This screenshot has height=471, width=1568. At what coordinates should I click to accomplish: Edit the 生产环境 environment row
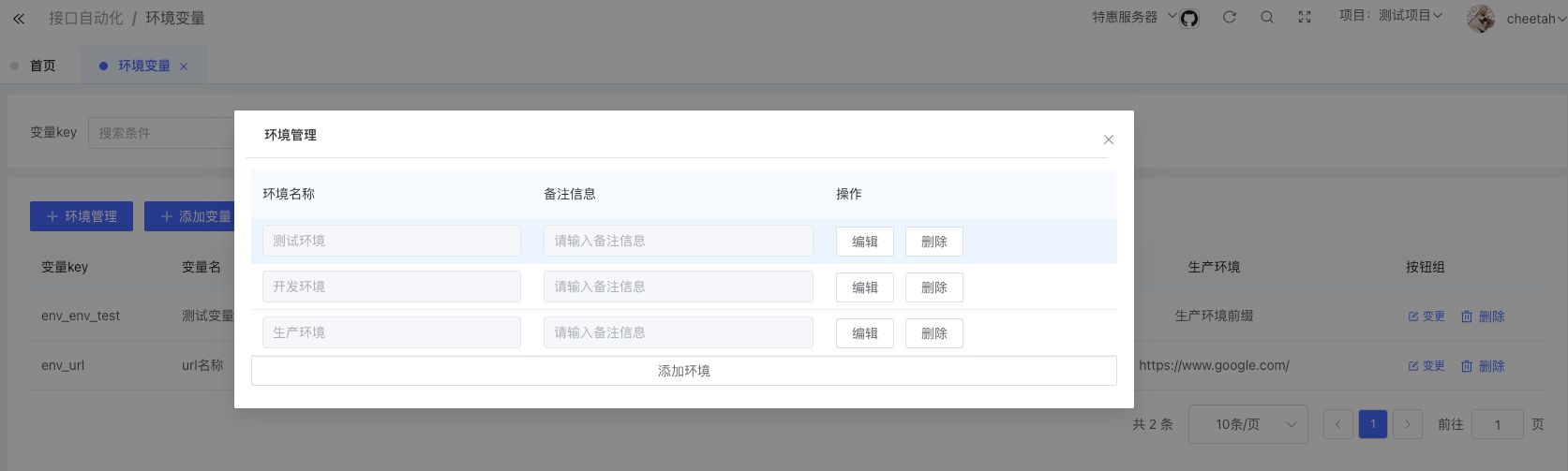pyautogui.click(x=864, y=333)
